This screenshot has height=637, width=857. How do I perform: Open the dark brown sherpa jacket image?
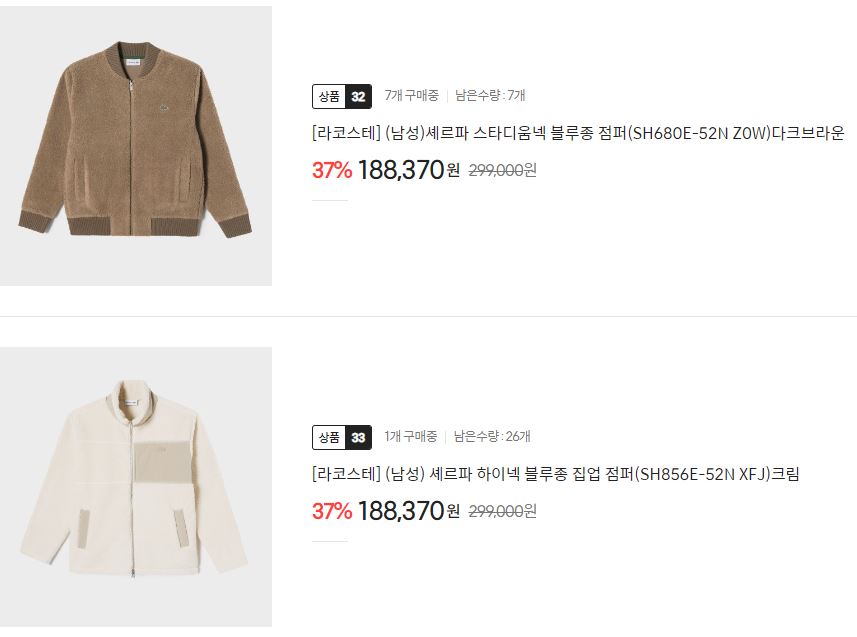pos(136,146)
